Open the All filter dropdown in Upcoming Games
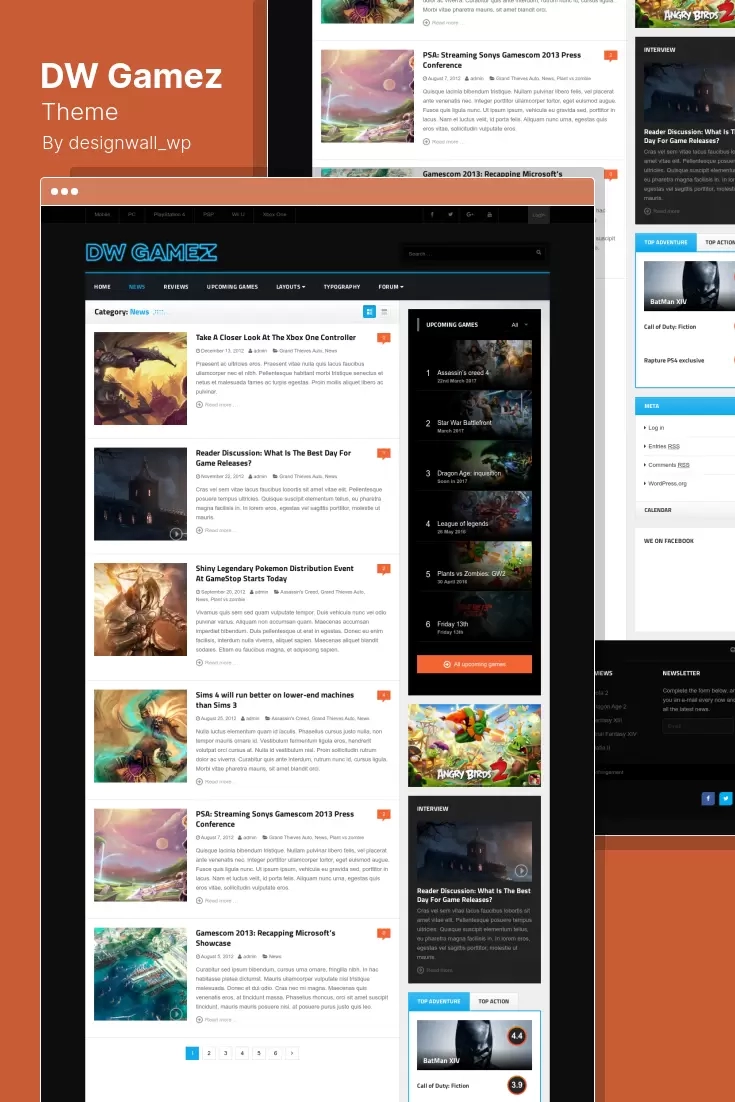The width and height of the screenshot is (735, 1102). pos(519,325)
